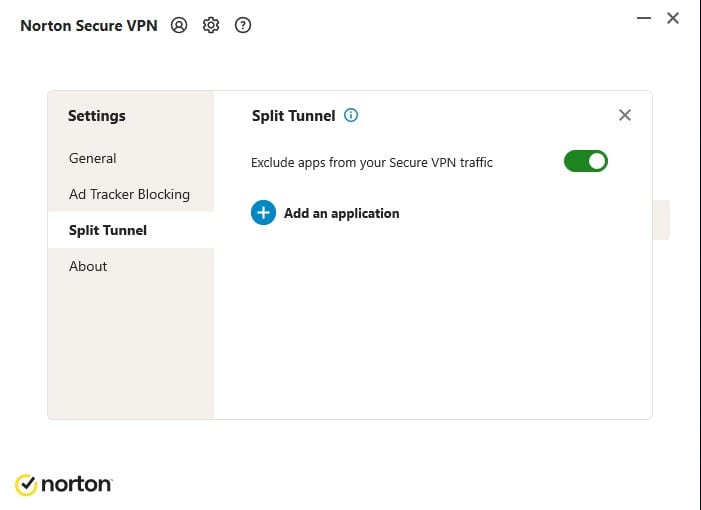This screenshot has height=510, width=701.
Task: Click the blue plus icon
Action: [x=263, y=213]
